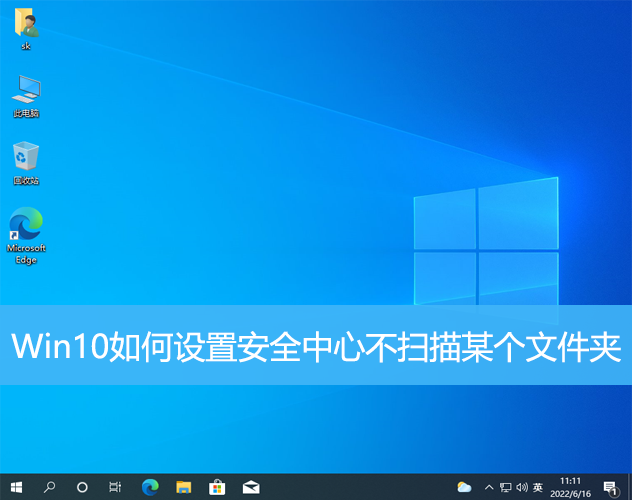632x500 pixels.
Task: Open the Action Center notifications icon
Action: (x=610, y=487)
